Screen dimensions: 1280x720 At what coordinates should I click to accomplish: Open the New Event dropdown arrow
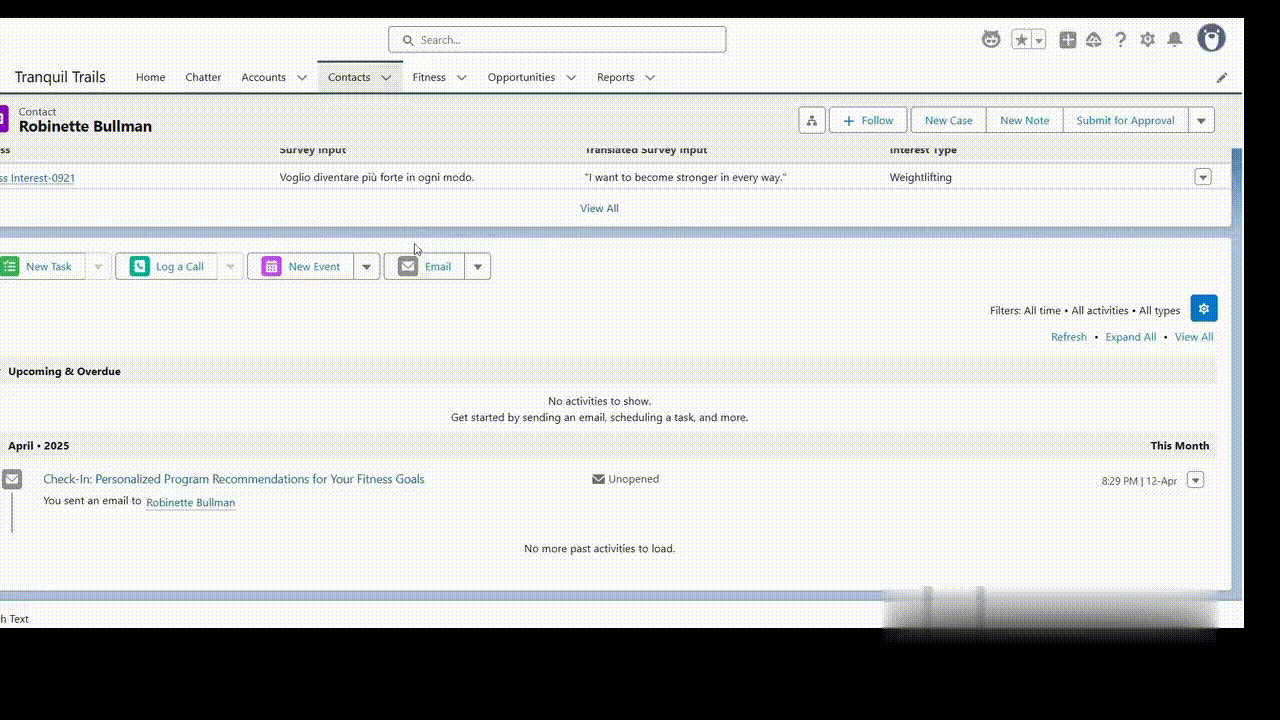coord(367,266)
